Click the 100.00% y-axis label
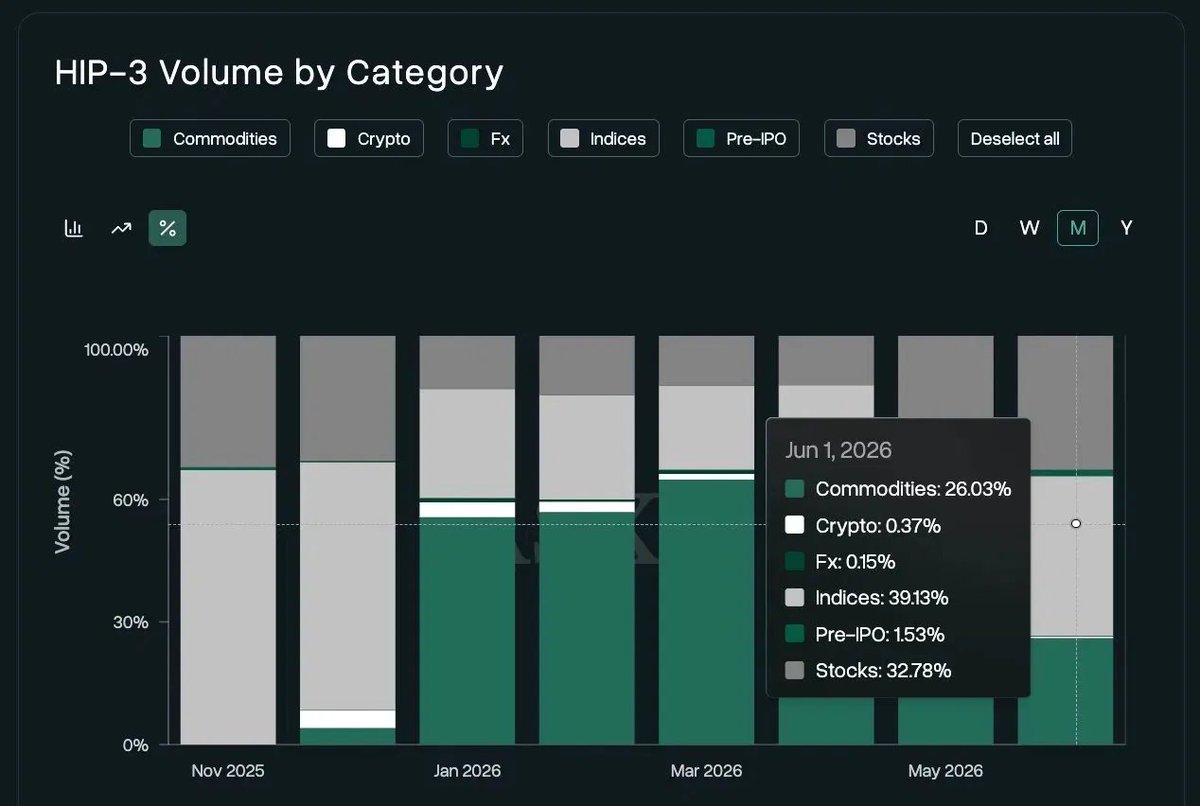This screenshot has height=806, width=1200. pyautogui.click(x=117, y=350)
